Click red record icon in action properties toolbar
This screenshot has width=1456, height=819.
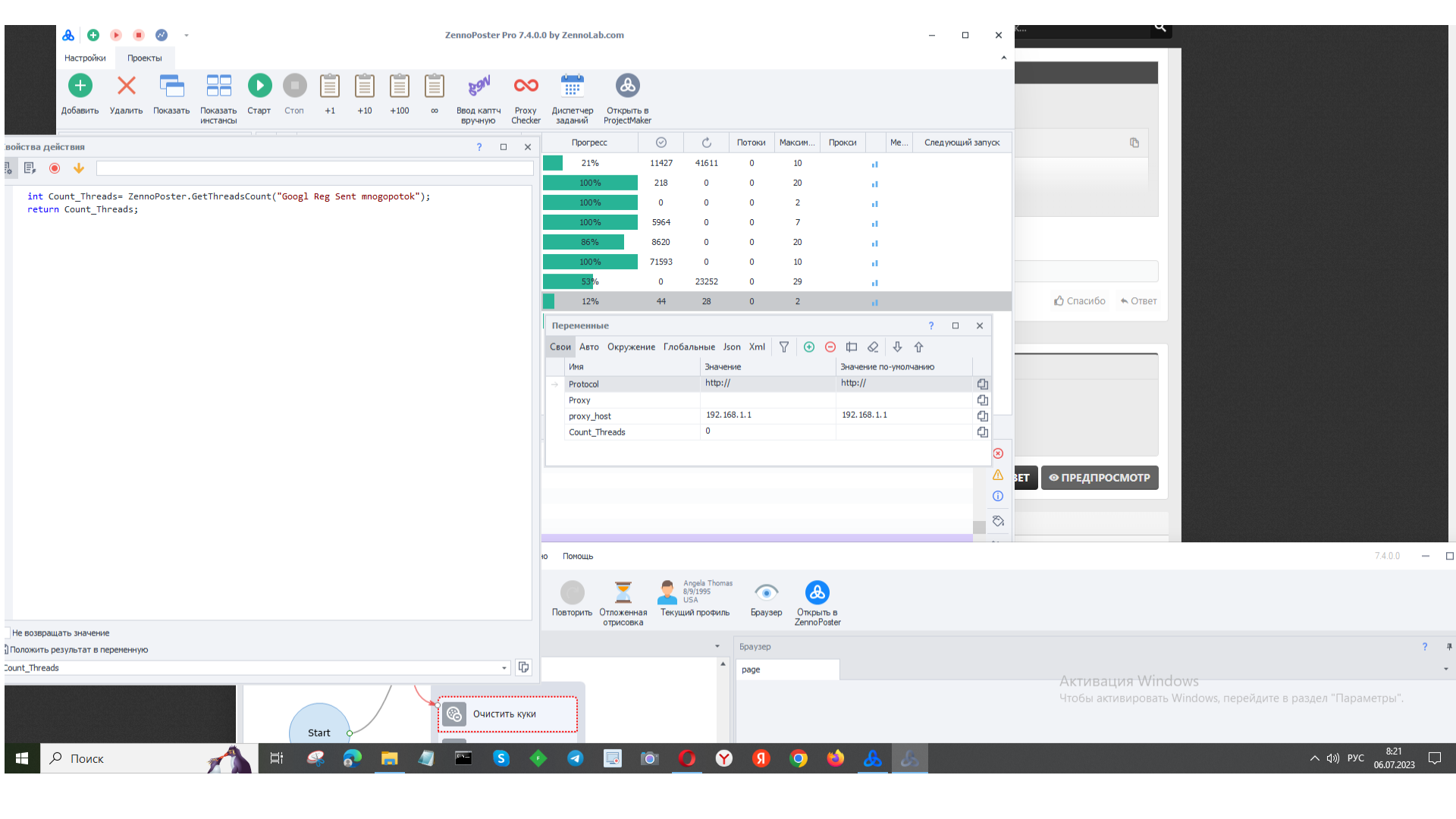[55, 168]
